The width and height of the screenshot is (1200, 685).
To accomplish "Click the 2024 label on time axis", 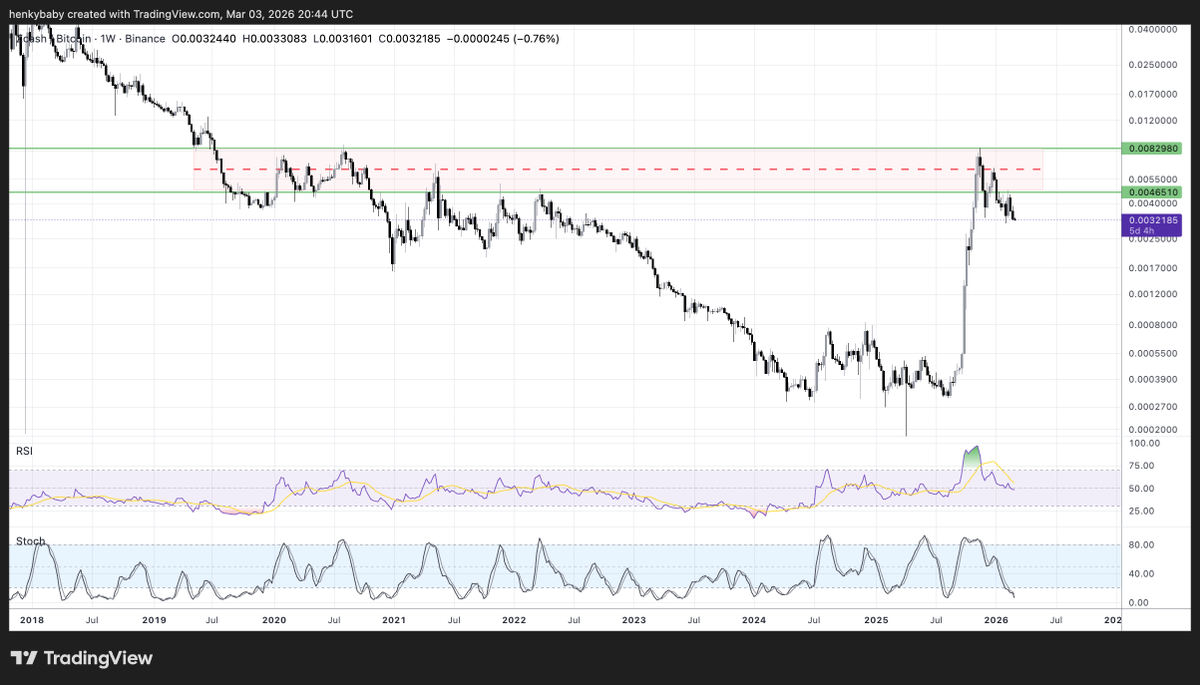I will point(753,620).
